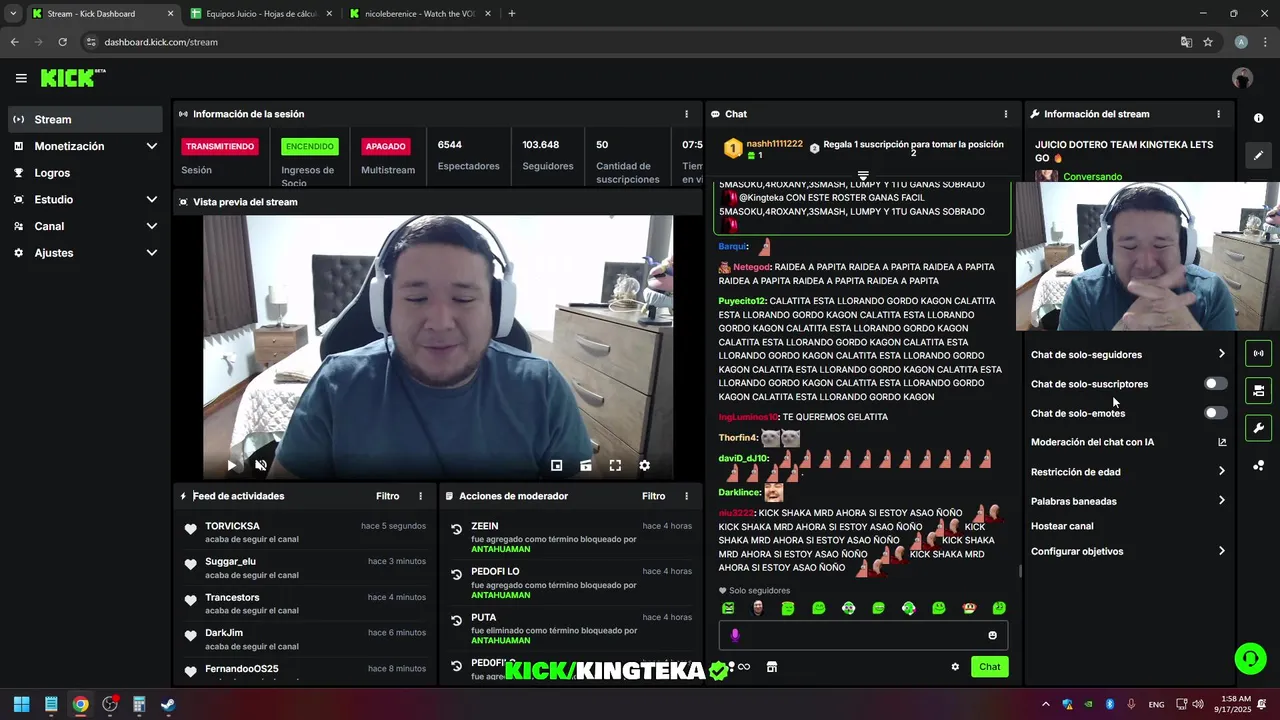Click the green Chat send button

(x=989, y=667)
